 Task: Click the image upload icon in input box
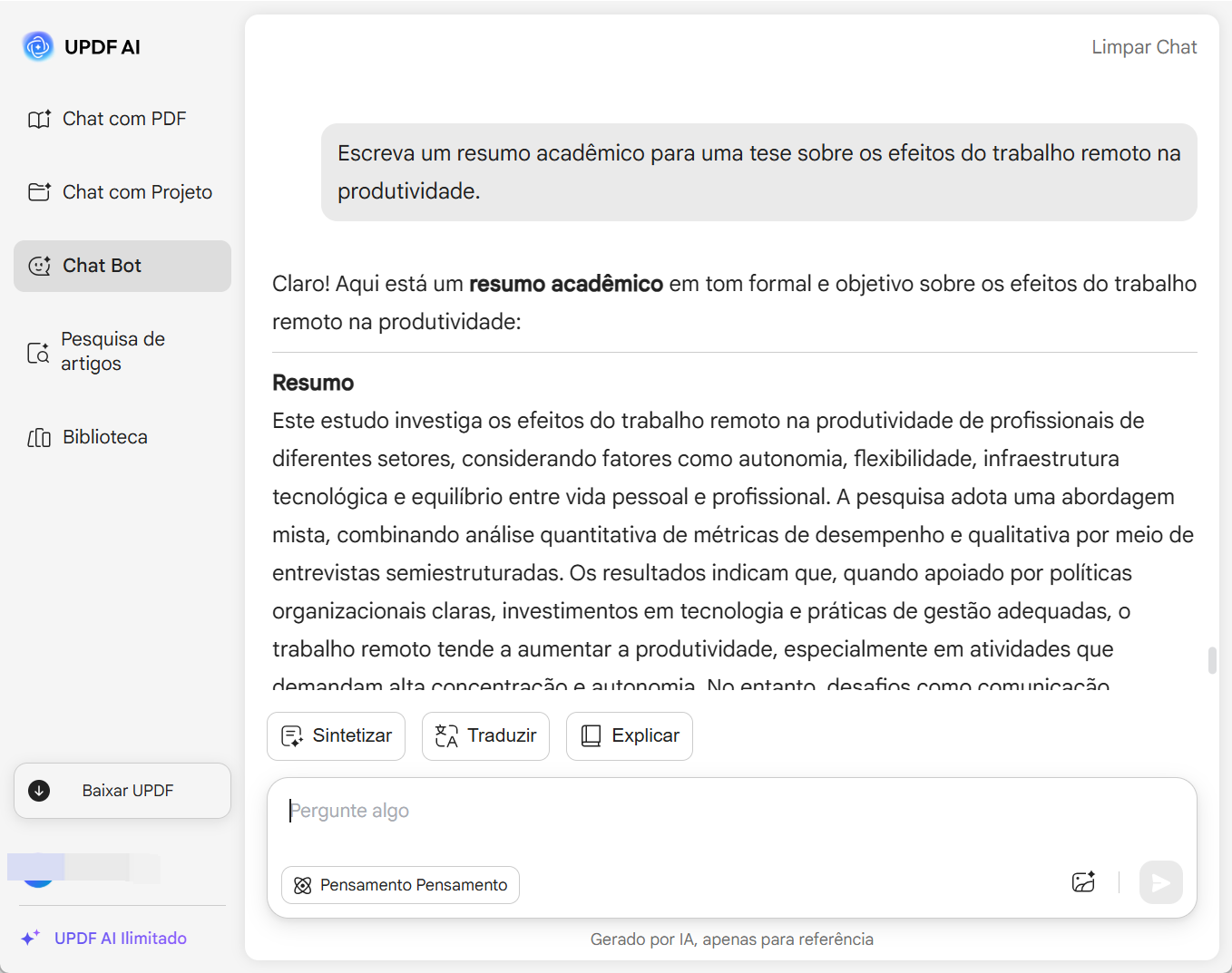1083,881
